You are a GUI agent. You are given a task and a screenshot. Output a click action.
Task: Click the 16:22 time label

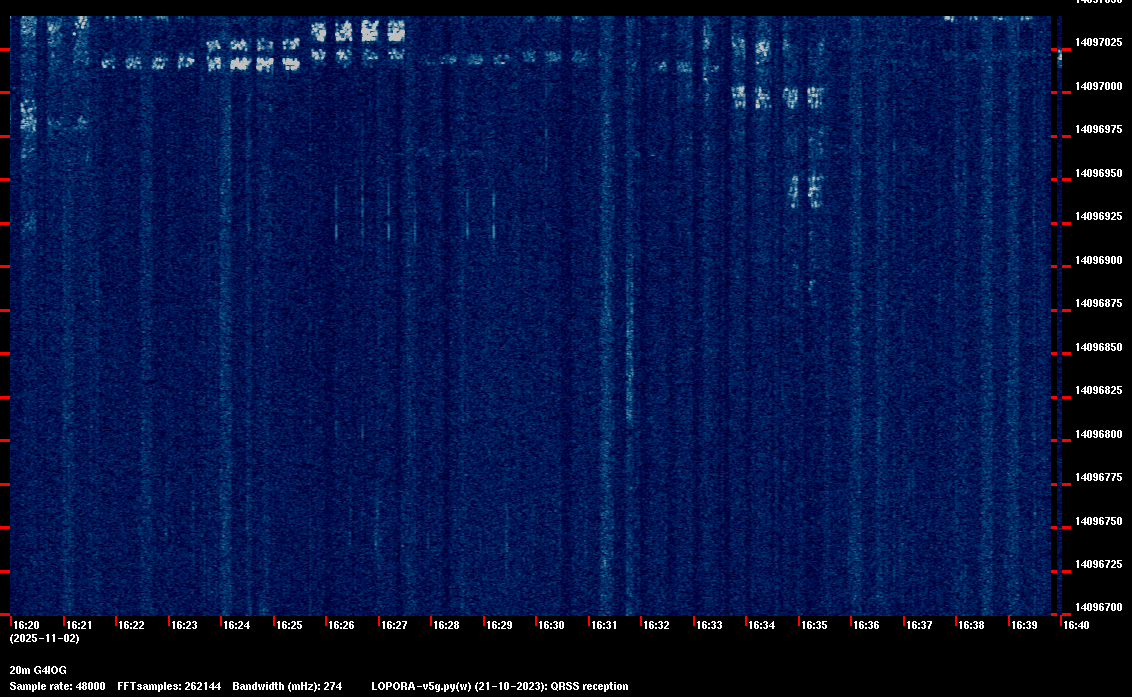tap(131, 625)
